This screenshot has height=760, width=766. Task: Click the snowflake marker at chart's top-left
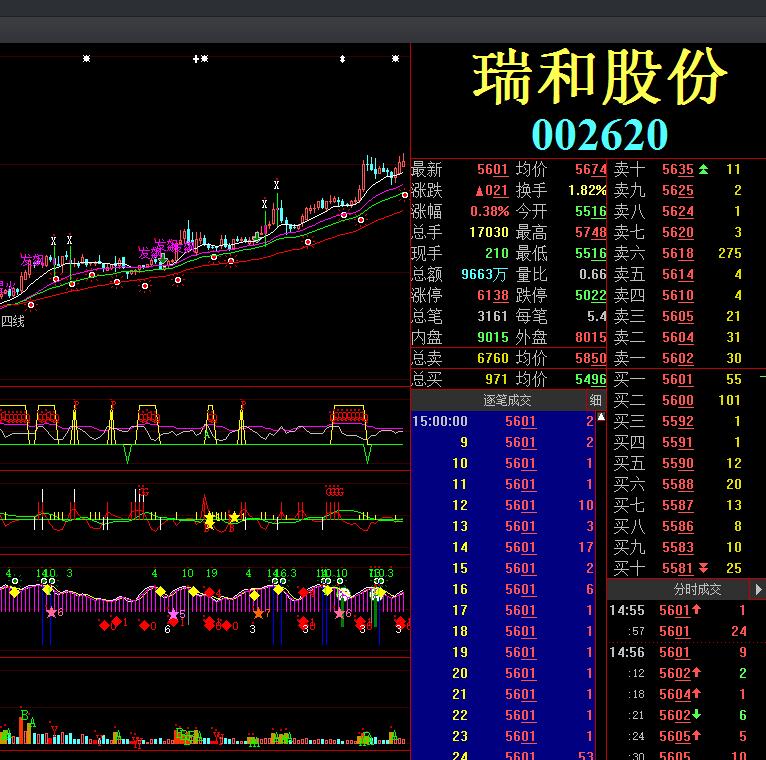coord(86,59)
